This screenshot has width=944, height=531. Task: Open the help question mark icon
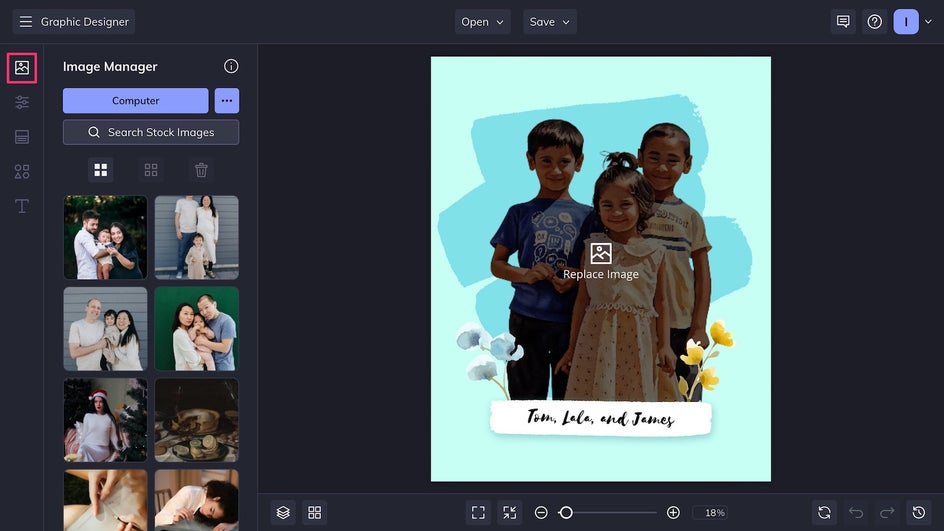875,22
